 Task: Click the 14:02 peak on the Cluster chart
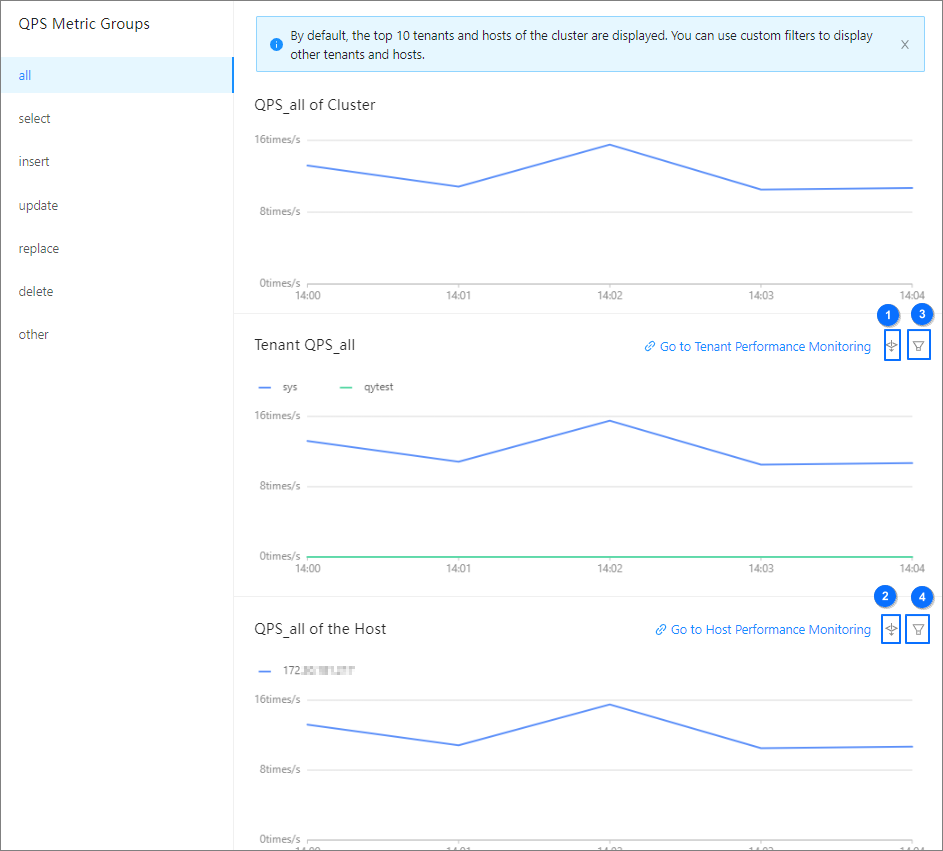pyautogui.click(x=610, y=145)
